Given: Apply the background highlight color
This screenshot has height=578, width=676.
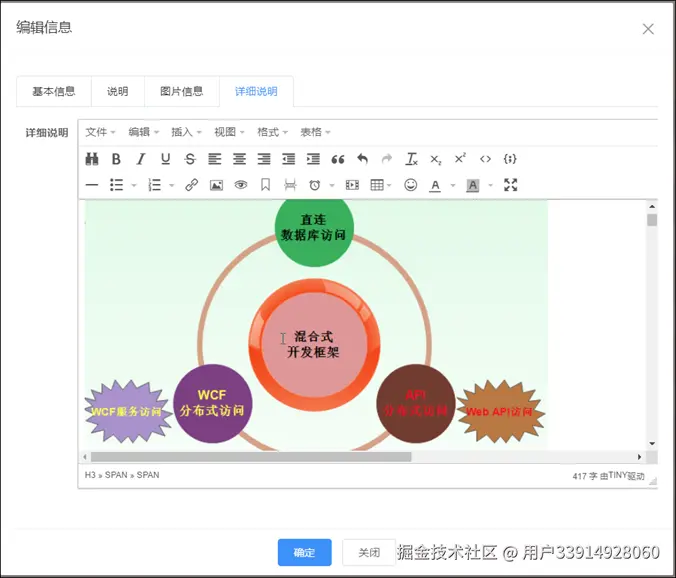Looking at the screenshot, I should pos(473,185).
